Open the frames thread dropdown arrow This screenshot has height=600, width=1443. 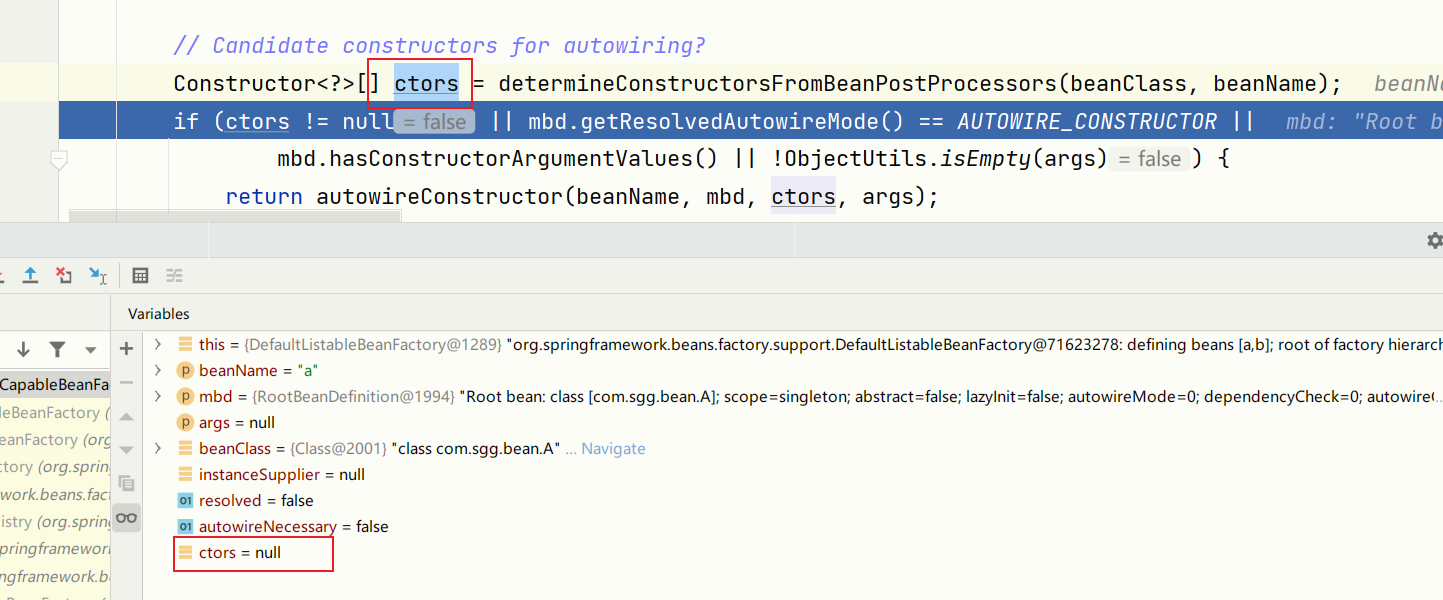[91, 350]
